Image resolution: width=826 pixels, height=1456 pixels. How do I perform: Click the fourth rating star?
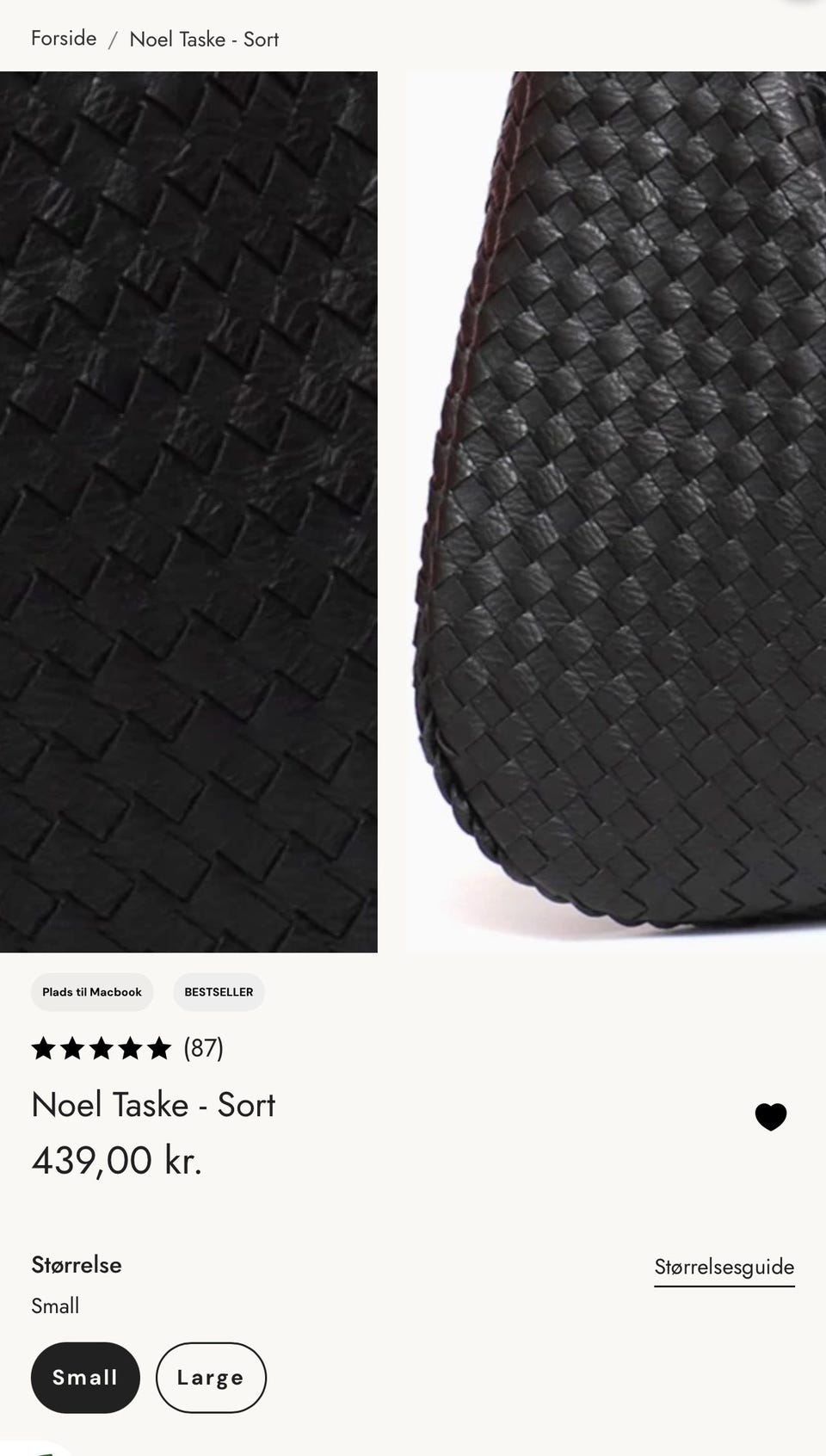point(131,1048)
